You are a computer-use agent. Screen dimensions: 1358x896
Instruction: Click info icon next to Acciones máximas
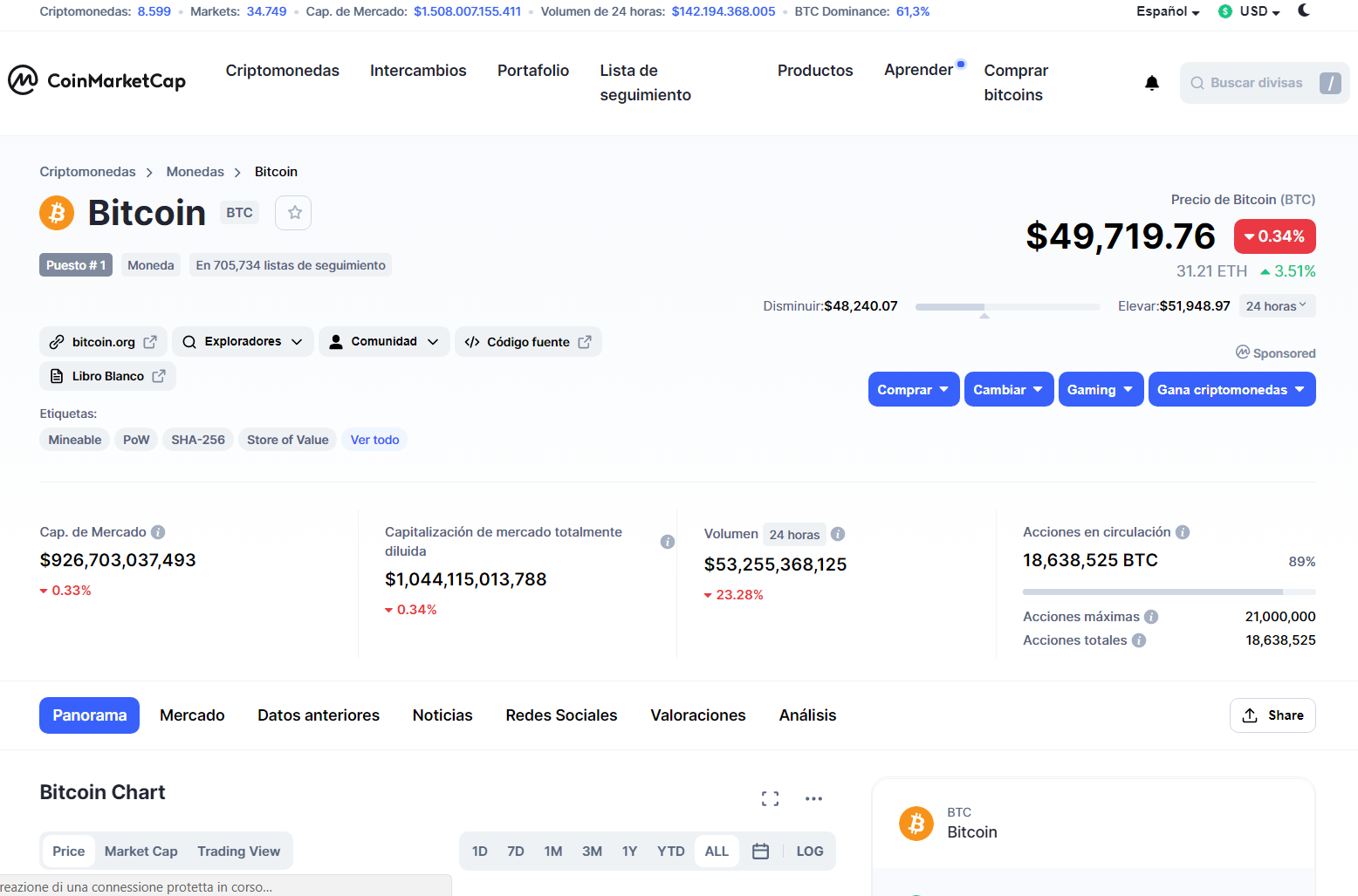1151,617
